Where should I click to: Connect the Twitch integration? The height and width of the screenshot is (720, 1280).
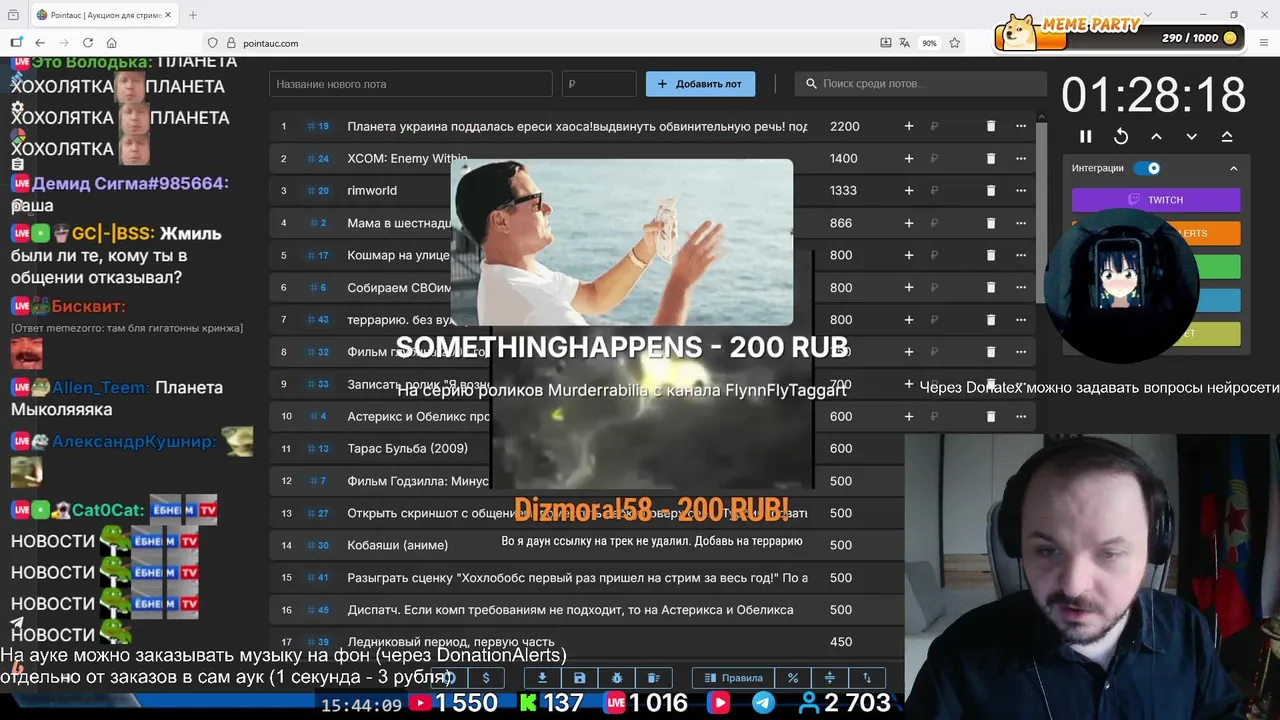tap(1156, 200)
